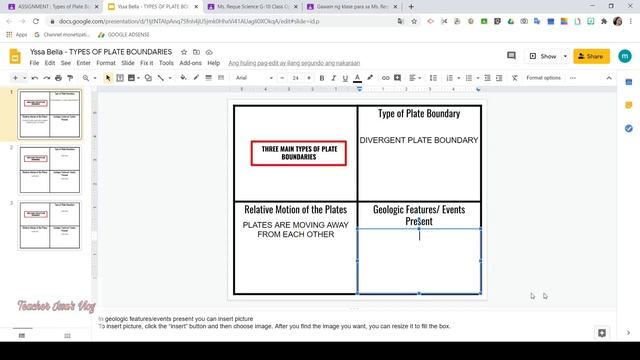Toggle underline formatting
This screenshot has height=360, width=640.
coord(345,78)
